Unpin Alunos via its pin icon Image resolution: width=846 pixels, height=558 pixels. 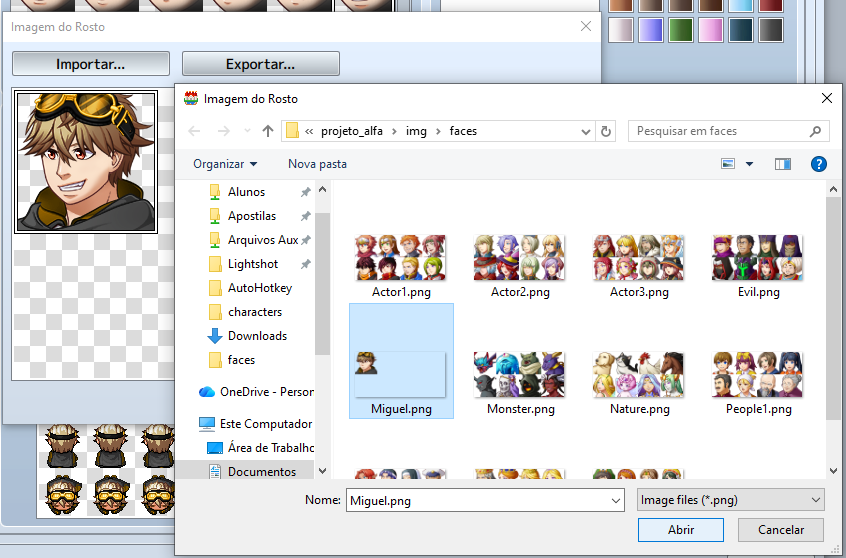coord(306,192)
